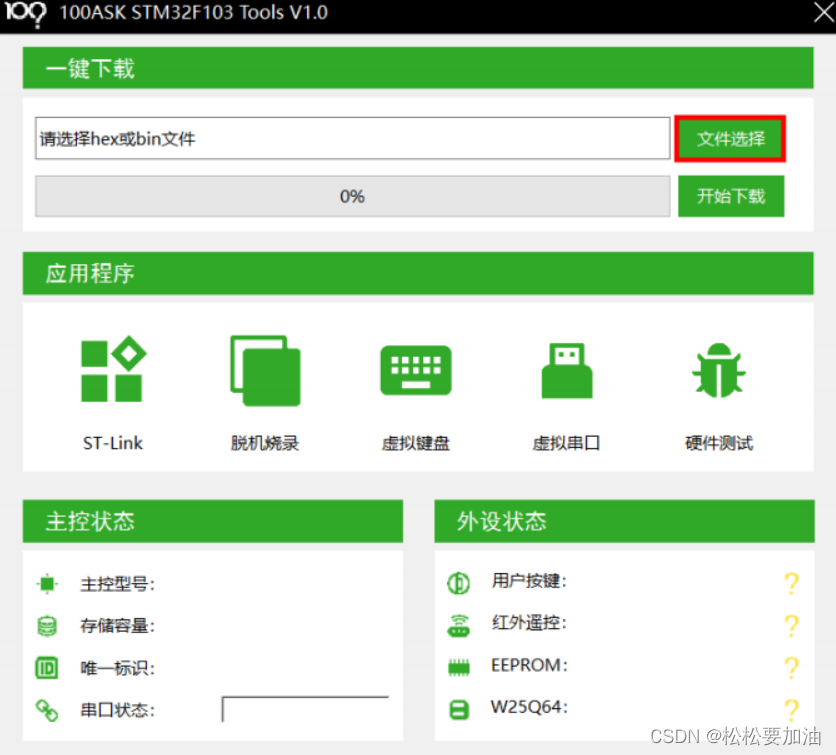This screenshot has height=755, width=836.
Task: Click the question mark status for EEPROM
Action: coord(792,668)
